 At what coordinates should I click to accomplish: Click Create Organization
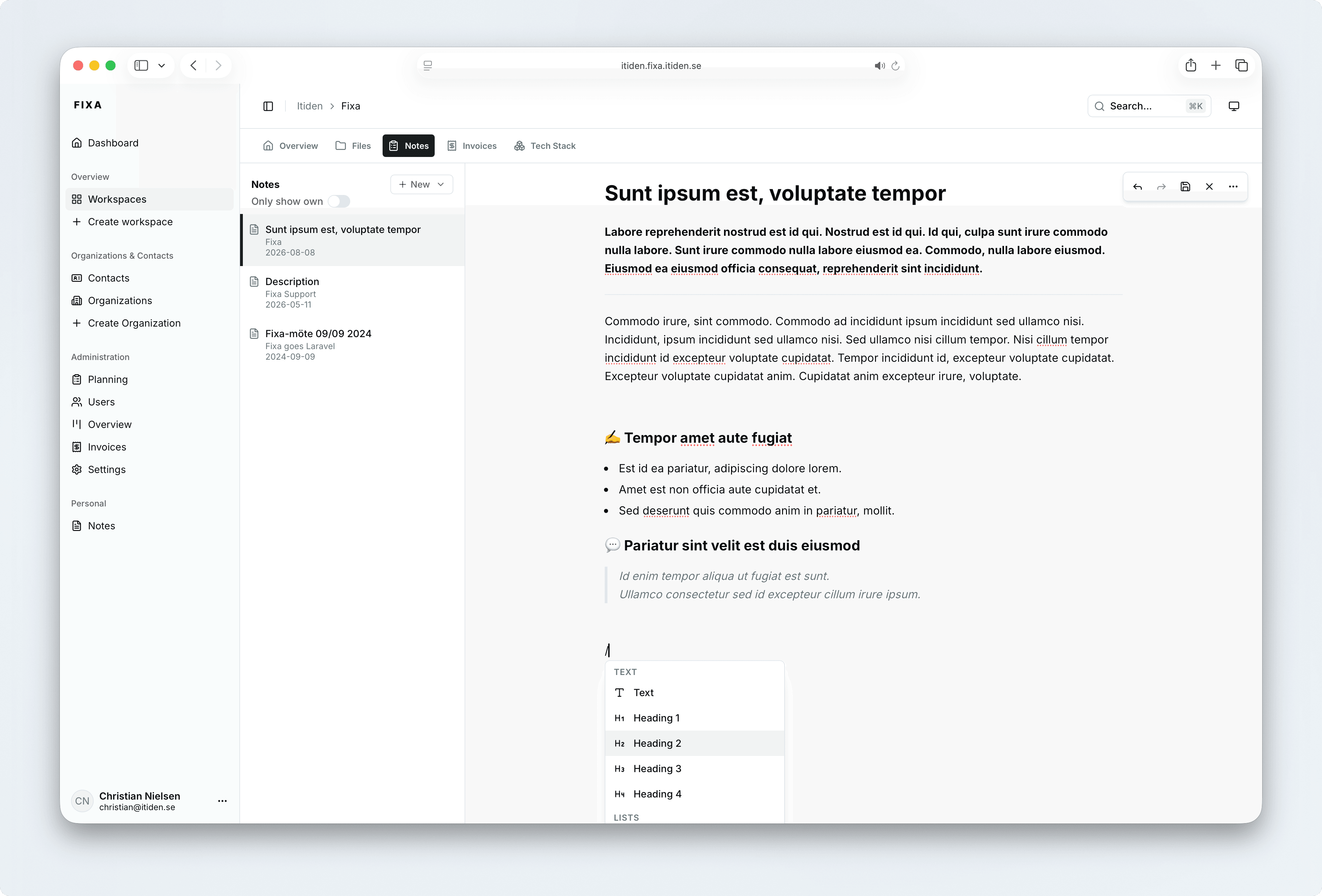[150, 323]
